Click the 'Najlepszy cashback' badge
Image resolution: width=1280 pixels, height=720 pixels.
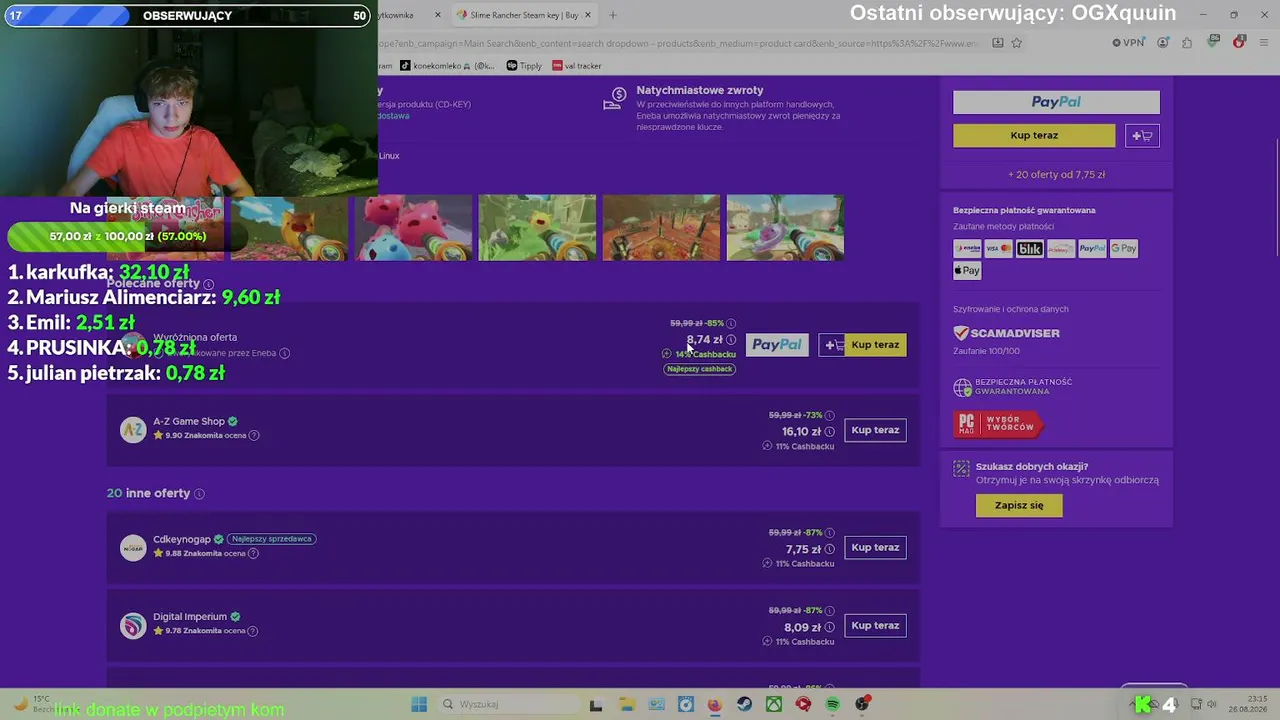(700, 369)
